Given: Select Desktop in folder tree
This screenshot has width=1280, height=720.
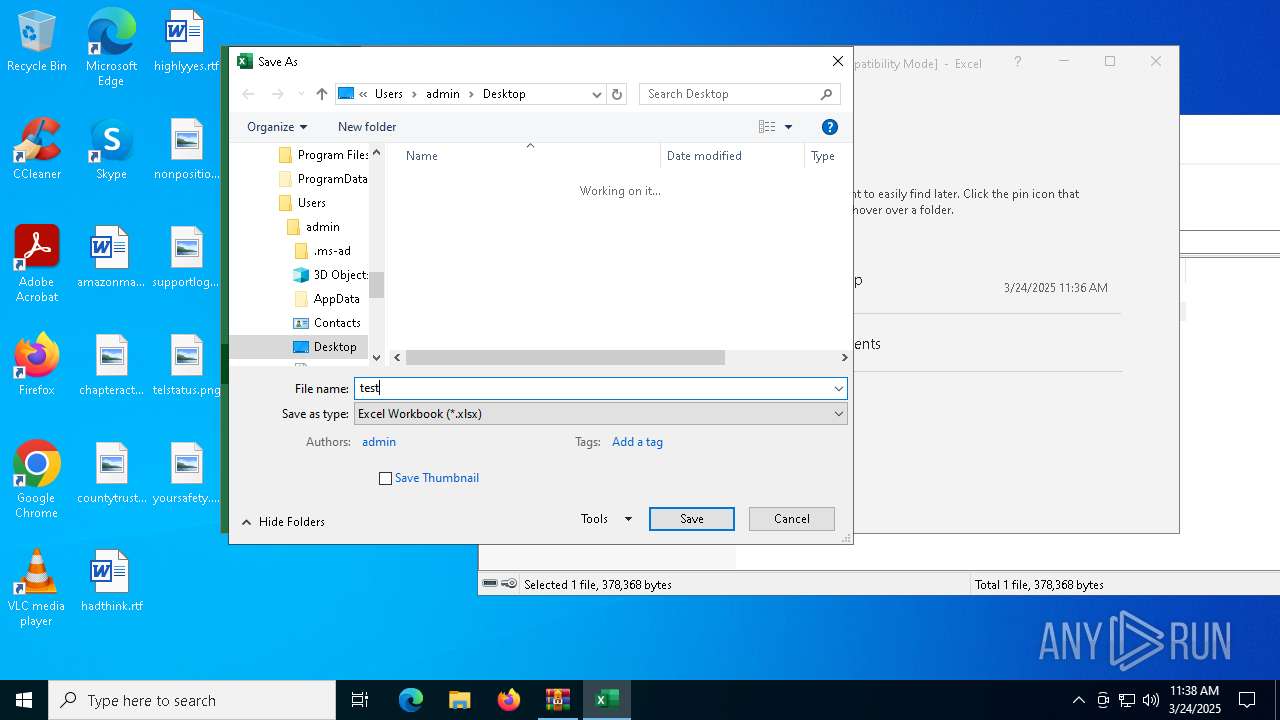Looking at the screenshot, I should (x=324, y=347).
